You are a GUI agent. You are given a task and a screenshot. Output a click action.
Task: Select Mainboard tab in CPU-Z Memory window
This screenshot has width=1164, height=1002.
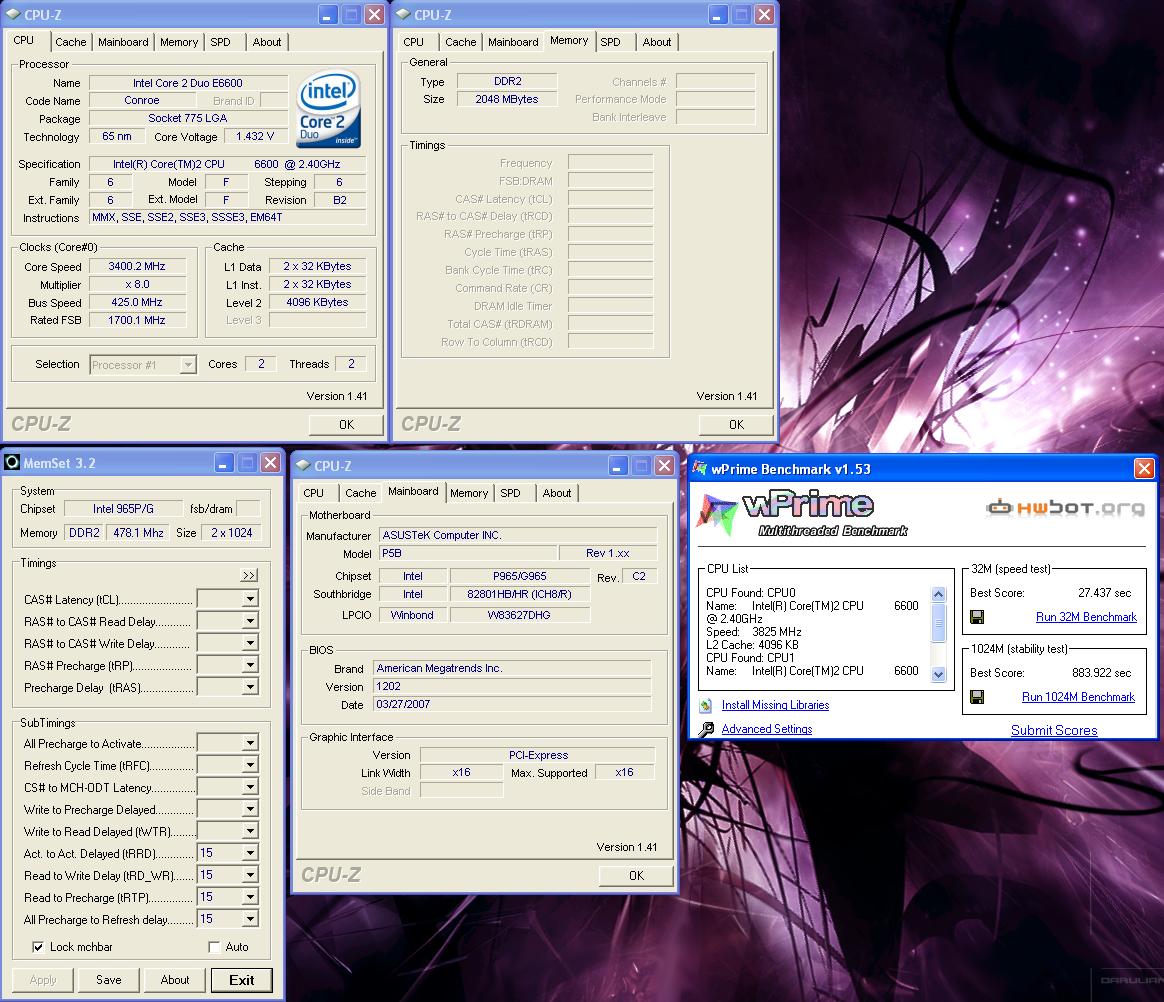coord(513,42)
